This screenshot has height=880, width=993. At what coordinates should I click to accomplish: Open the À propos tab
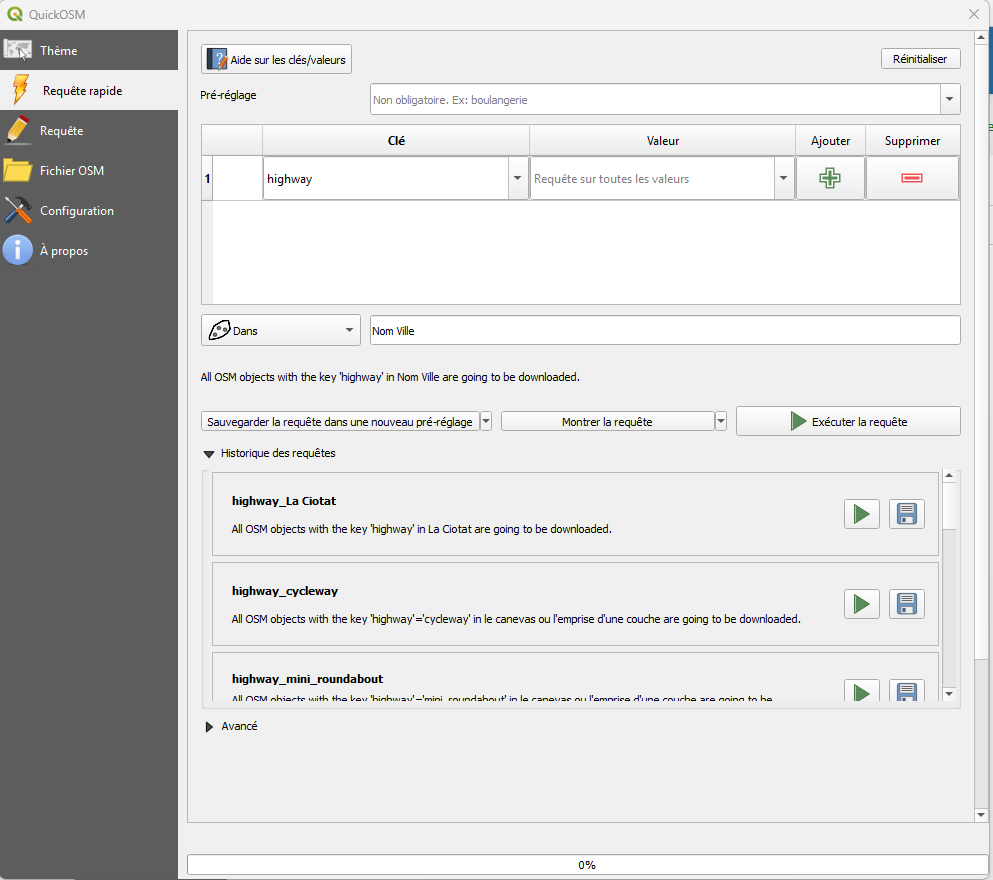pos(89,250)
